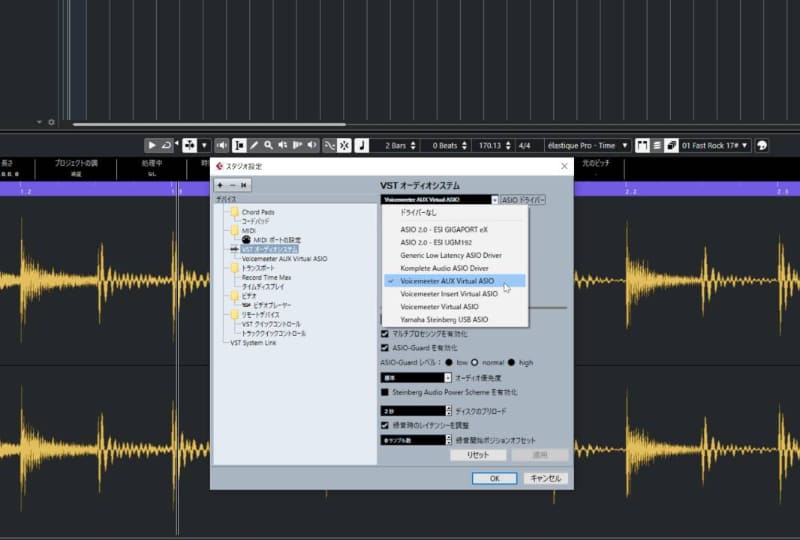Open the オーディオ優先度 dropdown

click(x=416, y=378)
